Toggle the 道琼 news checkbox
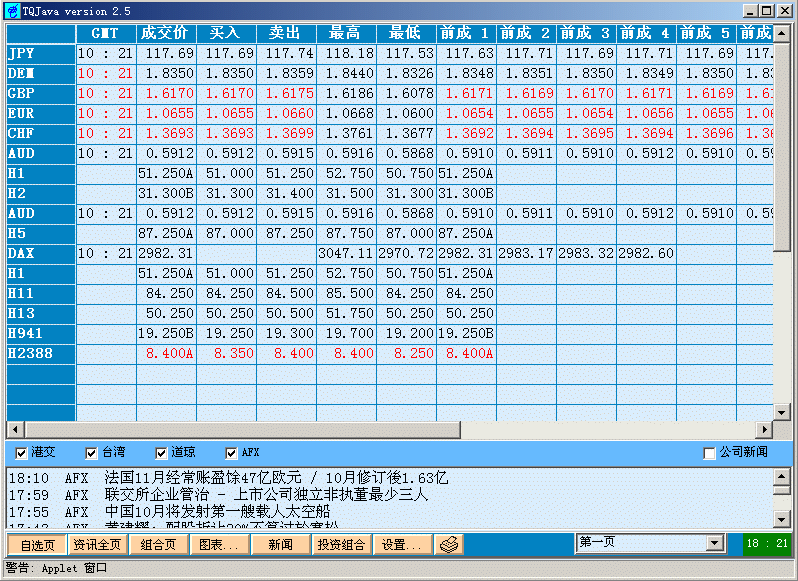Image resolution: width=798 pixels, height=581 pixels. 161,453
